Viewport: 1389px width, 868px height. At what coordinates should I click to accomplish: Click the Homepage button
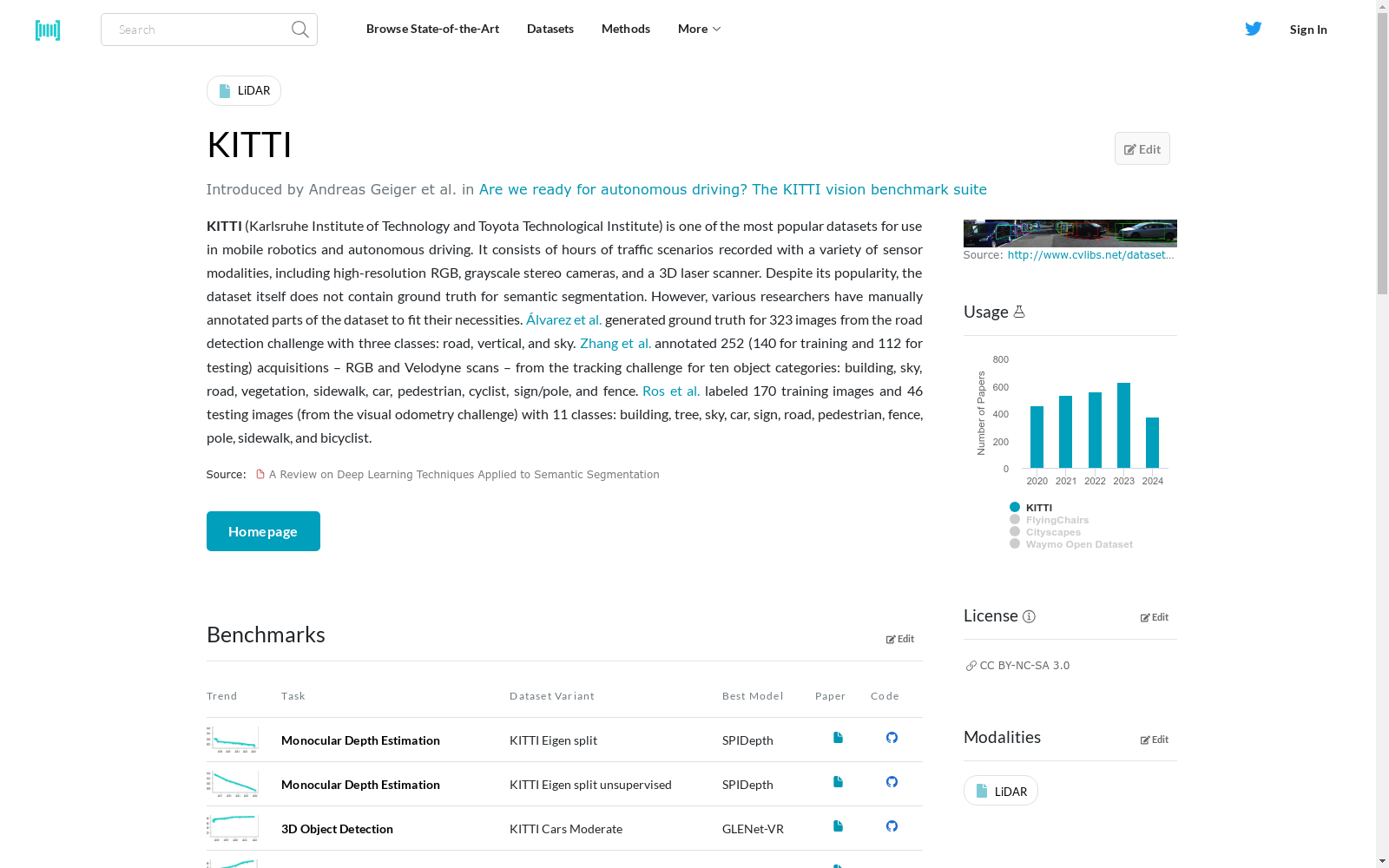pos(263,531)
